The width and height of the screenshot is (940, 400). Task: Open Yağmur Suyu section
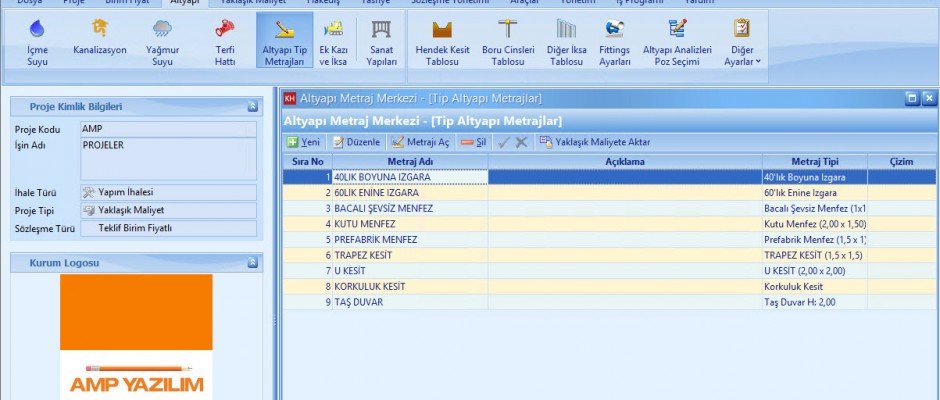pos(160,43)
